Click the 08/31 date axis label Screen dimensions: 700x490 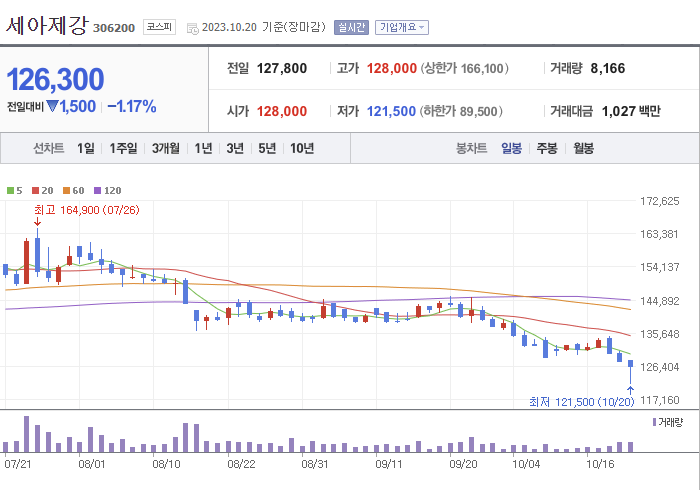[x=315, y=464]
